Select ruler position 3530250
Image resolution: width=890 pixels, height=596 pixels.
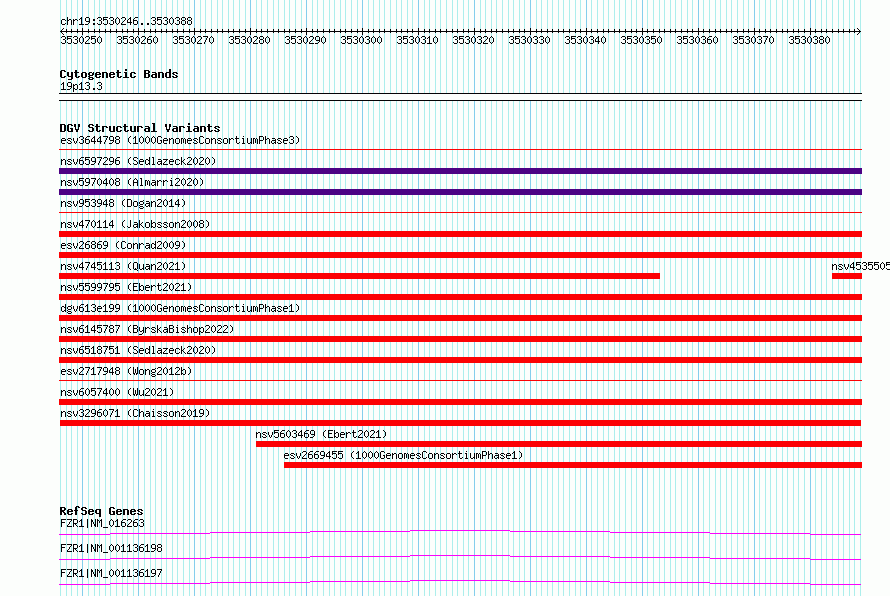pos(81,40)
